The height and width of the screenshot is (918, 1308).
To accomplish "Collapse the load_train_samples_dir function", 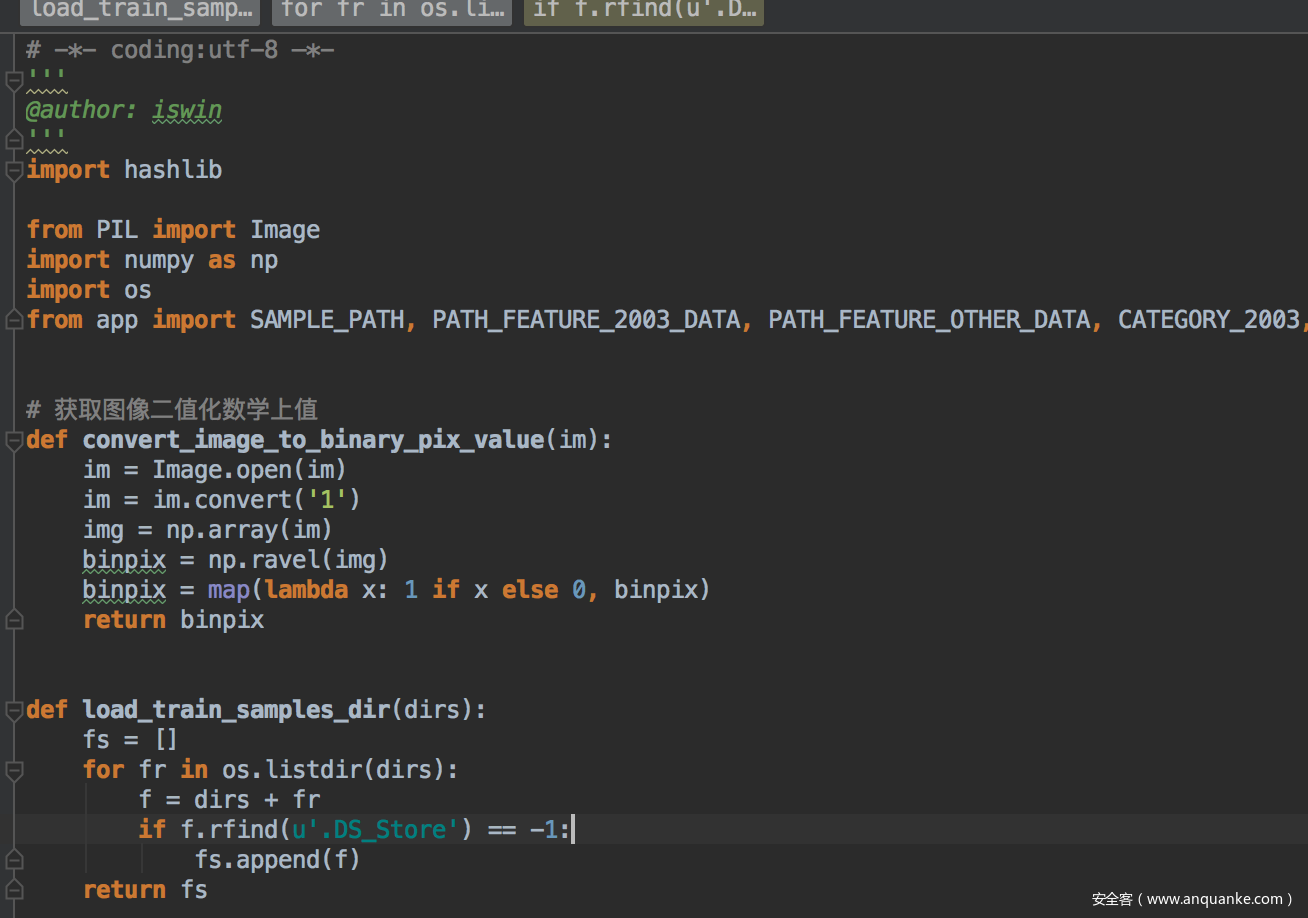I will (14, 710).
